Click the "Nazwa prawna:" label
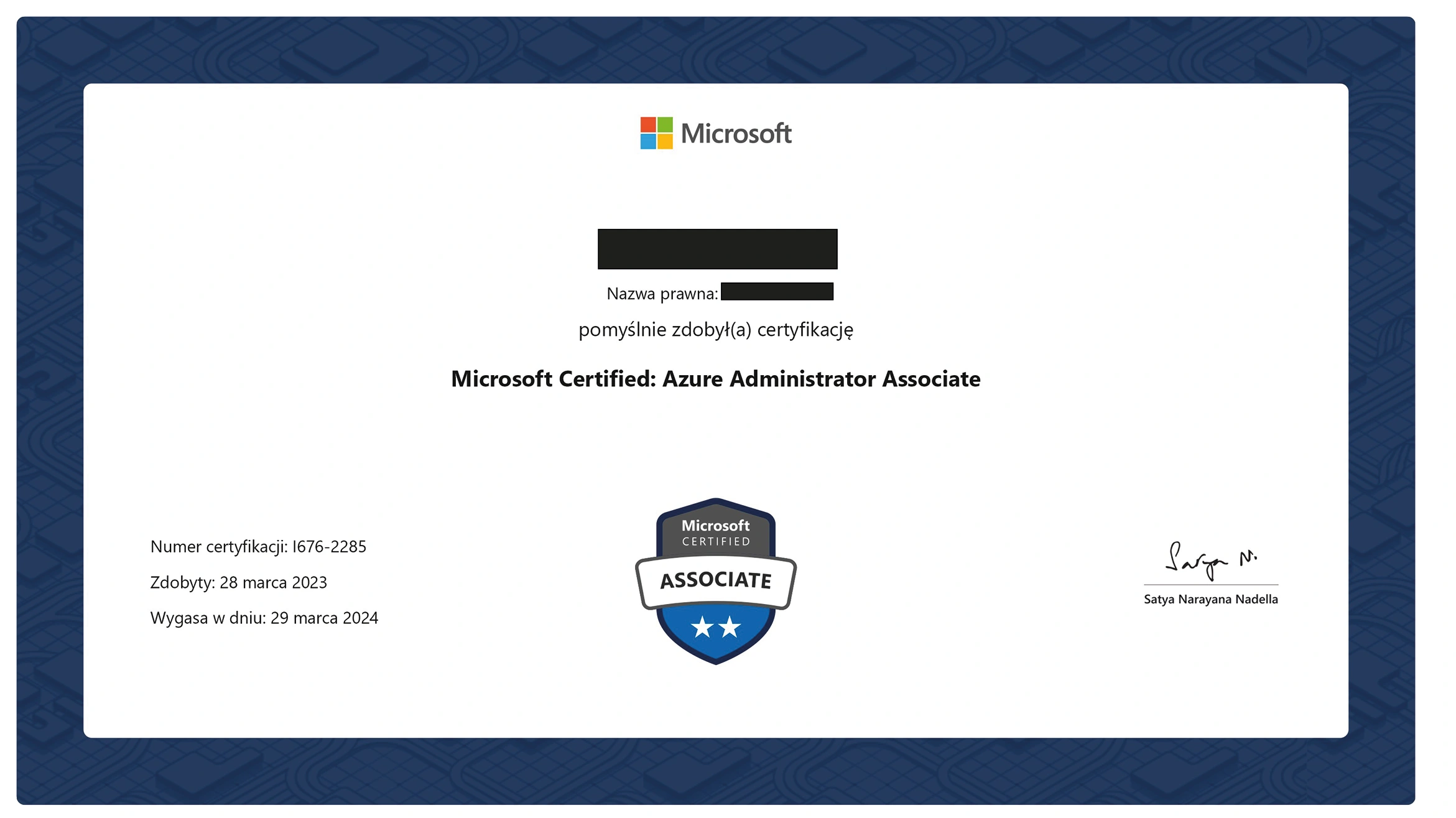This screenshot has height=818, width=1456. point(662,294)
